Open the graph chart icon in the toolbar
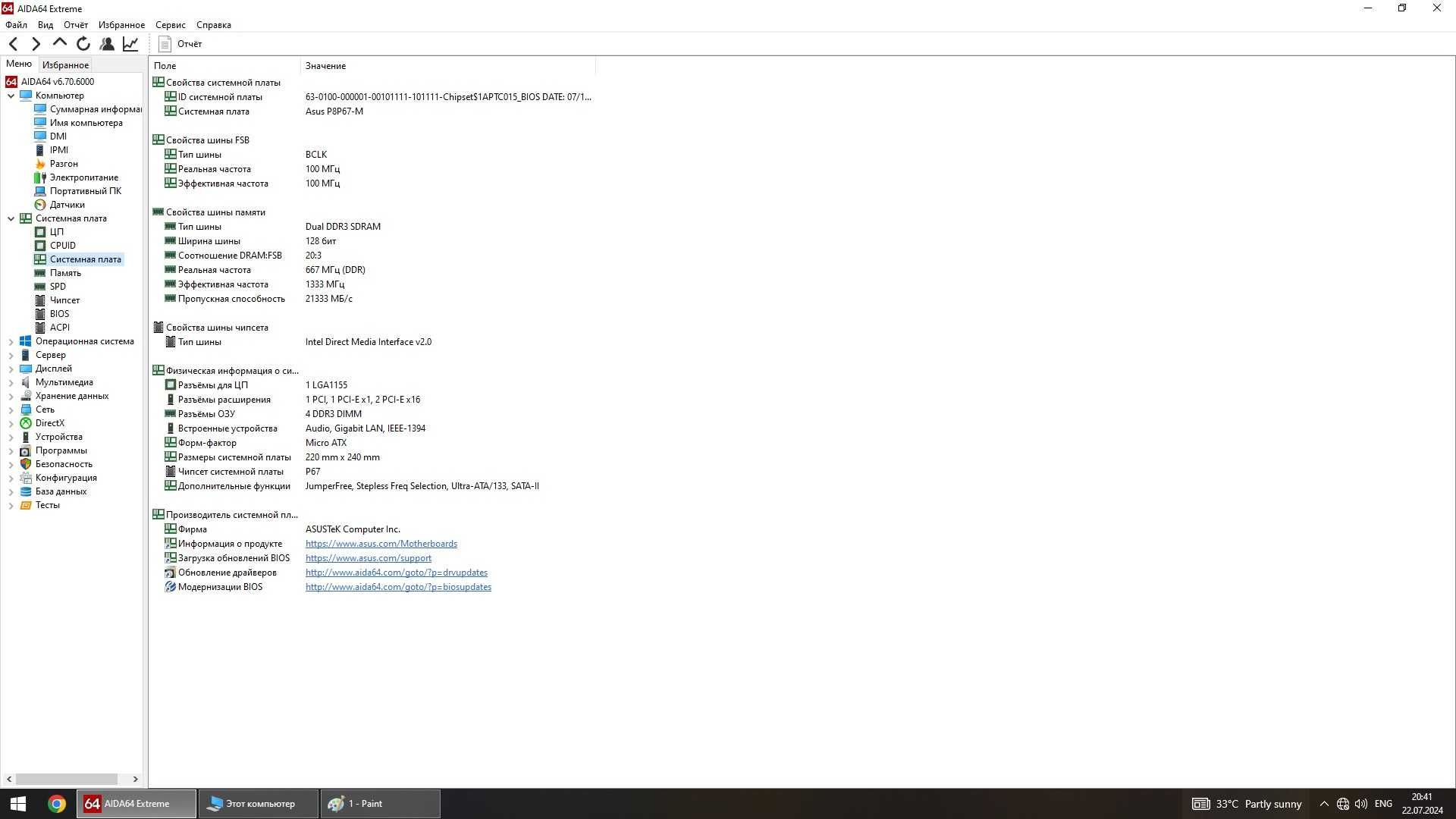Image resolution: width=1456 pixels, height=819 pixels. [130, 44]
